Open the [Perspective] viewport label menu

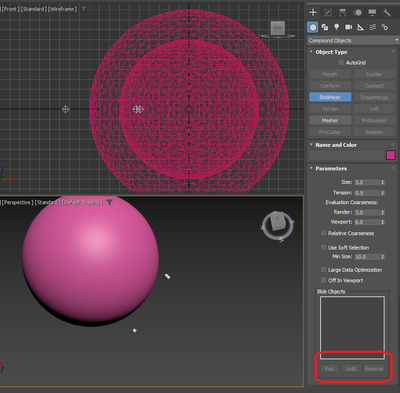pos(17,203)
